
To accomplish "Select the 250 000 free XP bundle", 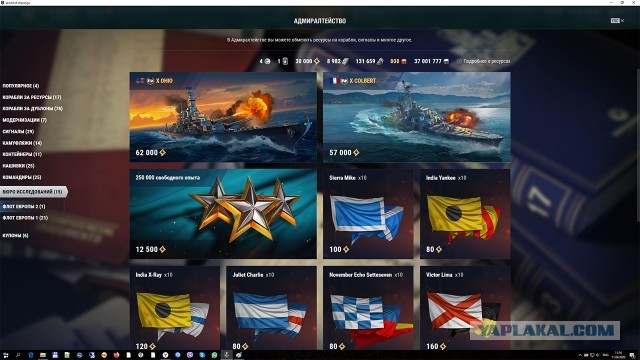I will pyautogui.click(x=223, y=214).
